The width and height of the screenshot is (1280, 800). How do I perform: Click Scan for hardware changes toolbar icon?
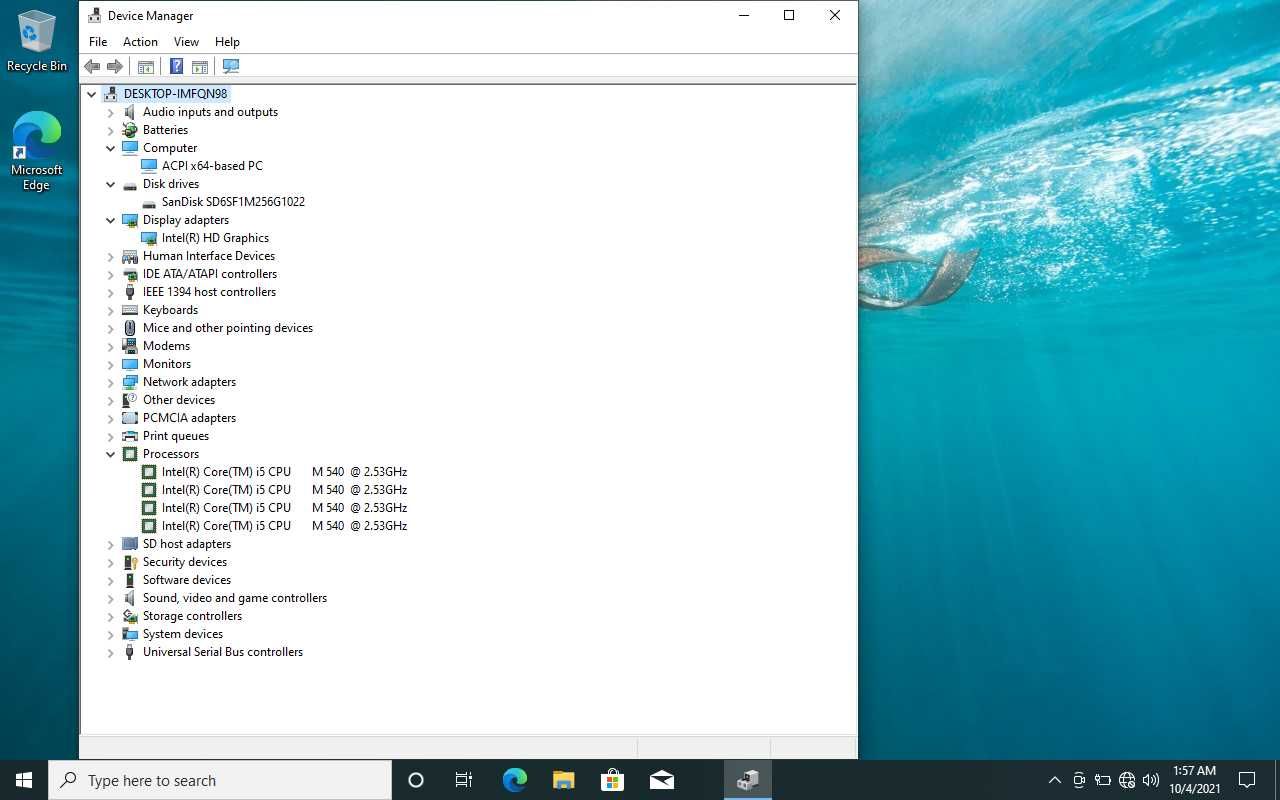pos(231,66)
